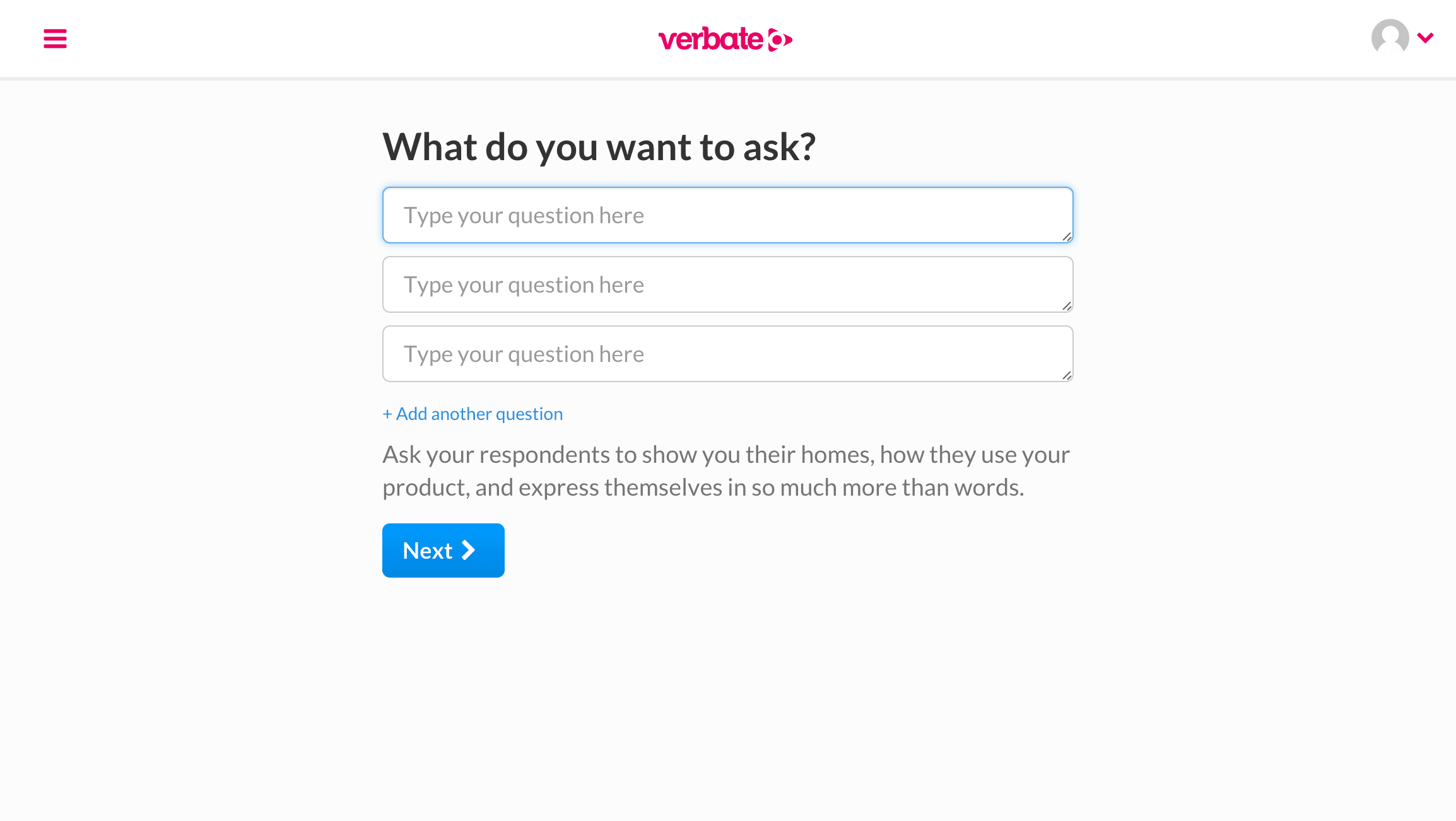Screen dimensions: 1456x821
Task: Select the second question text field
Action: tap(727, 284)
